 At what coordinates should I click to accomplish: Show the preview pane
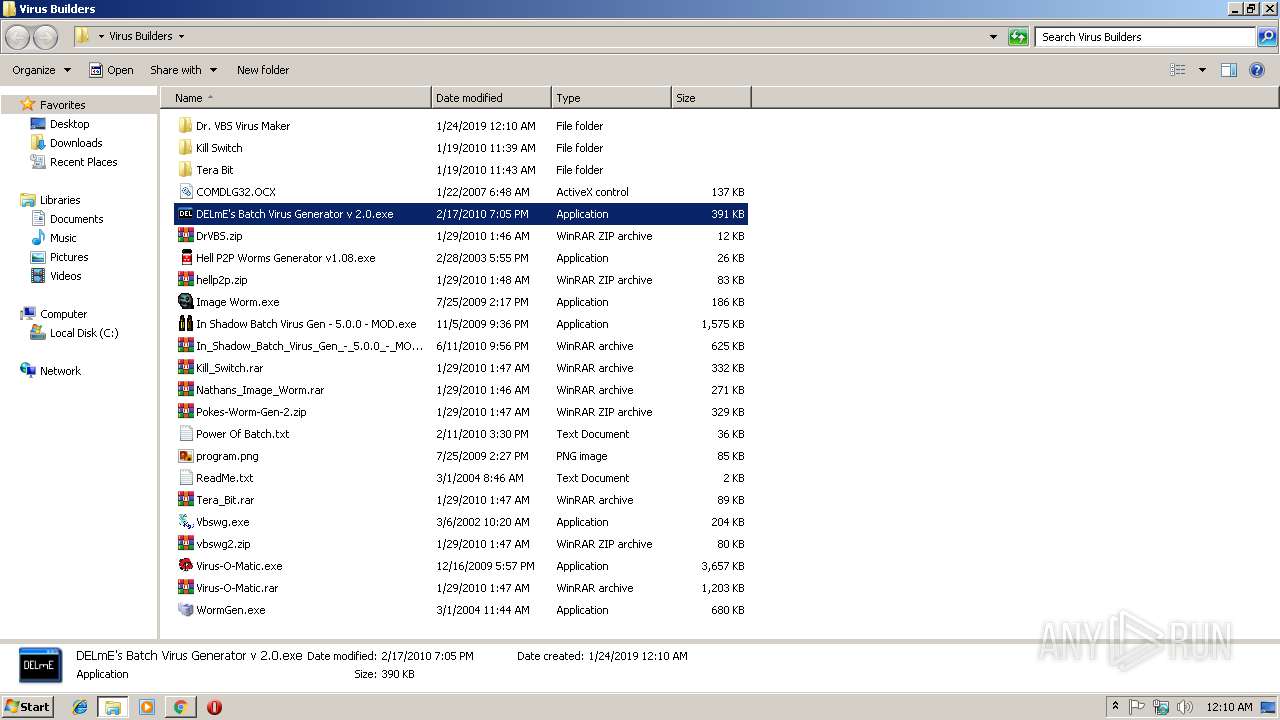pyautogui.click(x=1229, y=70)
